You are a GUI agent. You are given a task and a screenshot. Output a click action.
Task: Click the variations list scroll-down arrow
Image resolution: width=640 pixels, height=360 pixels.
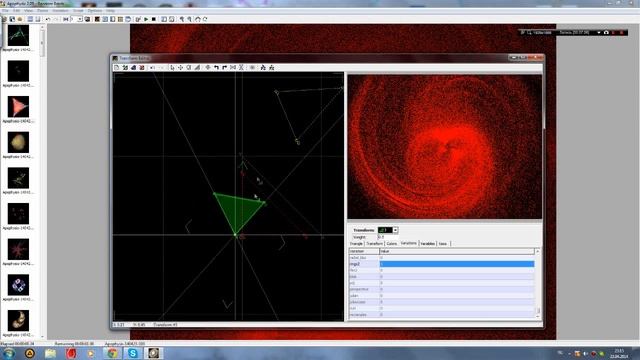pyautogui.click(x=538, y=316)
